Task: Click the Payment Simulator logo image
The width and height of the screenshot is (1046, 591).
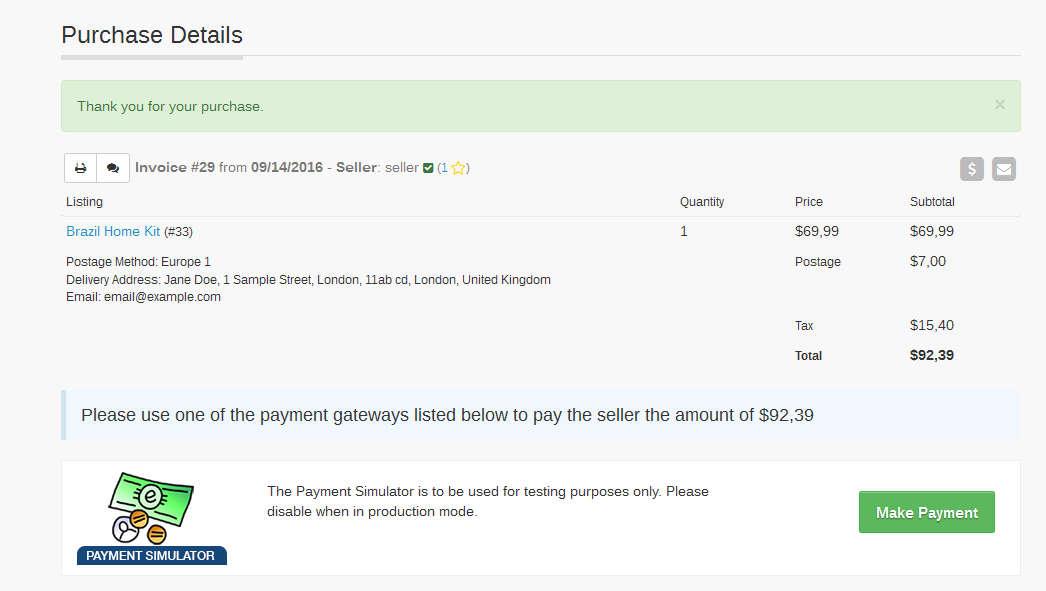Action: [x=151, y=518]
